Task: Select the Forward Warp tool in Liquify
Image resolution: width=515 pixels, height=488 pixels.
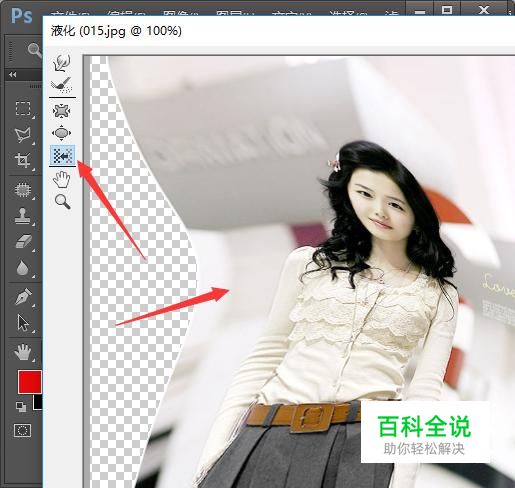Action: (x=62, y=63)
